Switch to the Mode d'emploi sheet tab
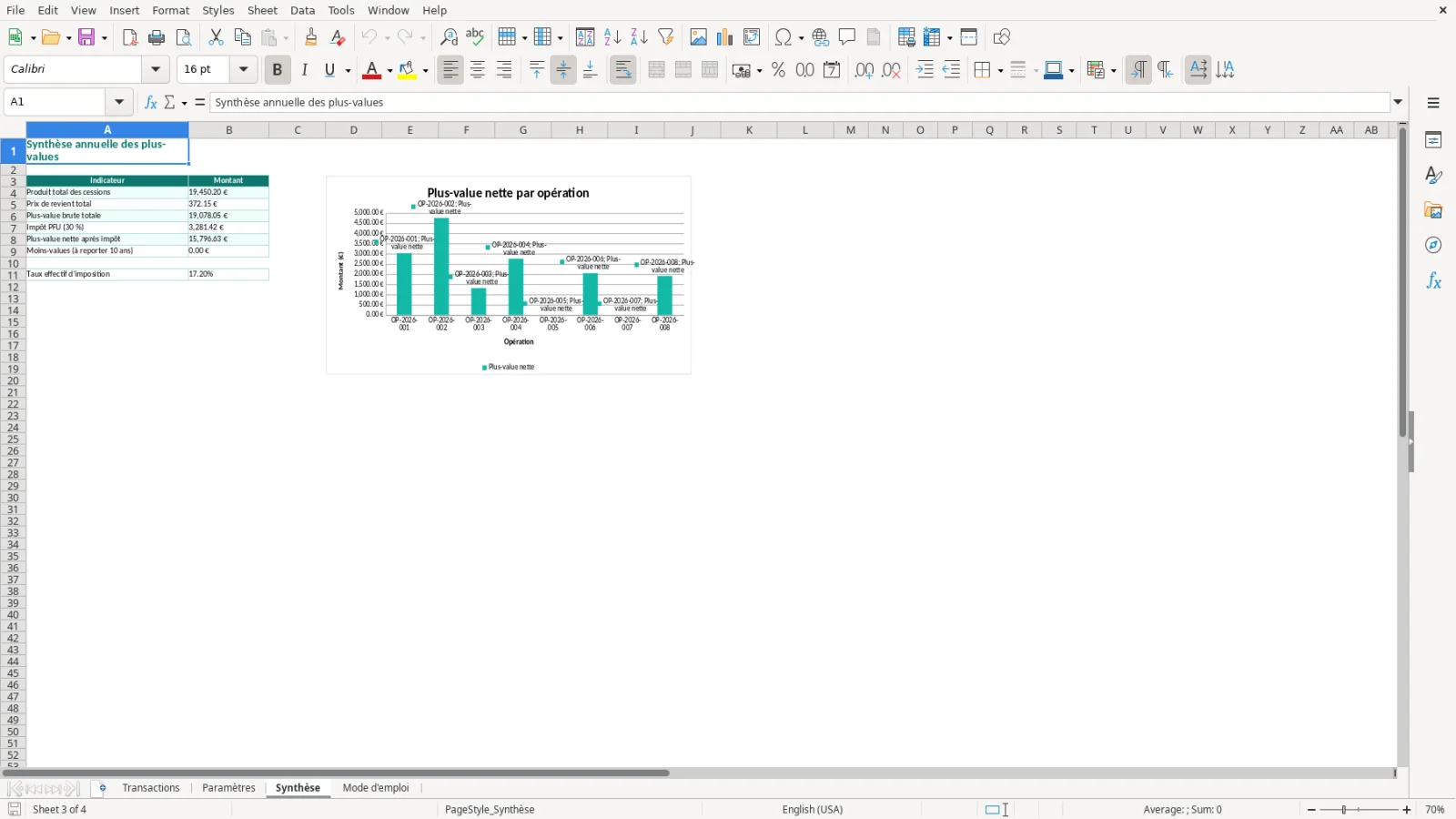This screenshot has width=1456, height=819. tap(376, 788)
